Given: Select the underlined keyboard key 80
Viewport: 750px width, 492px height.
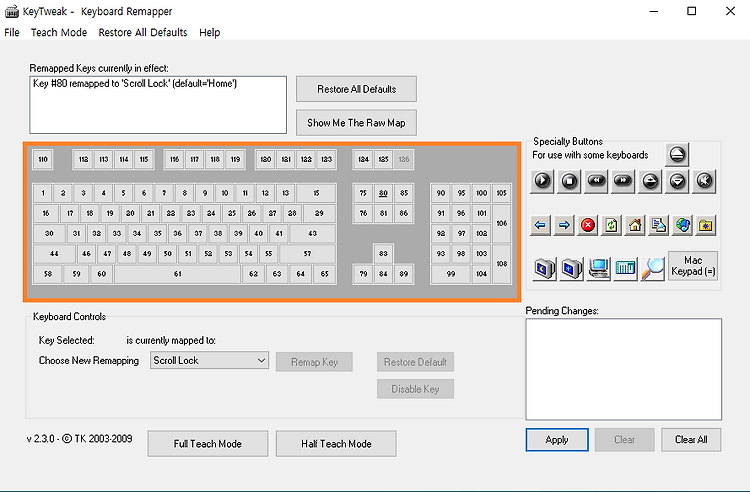Looking at the screenshot, I should coord(383,193).
